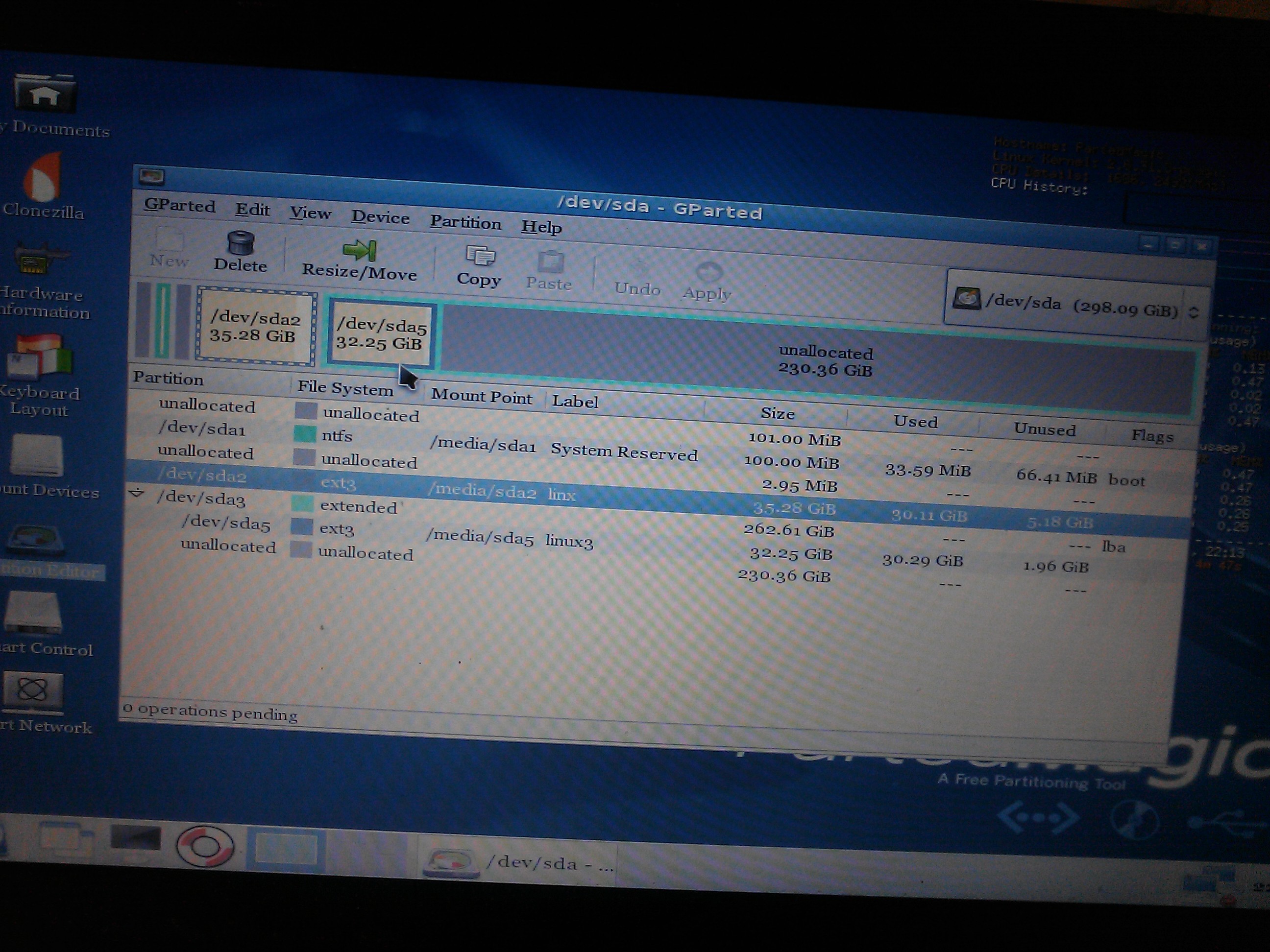Image resolution: width=1270 pixels, height=952 pixels.
Task: Click the Size column header
Action: (x=777, y=413)
